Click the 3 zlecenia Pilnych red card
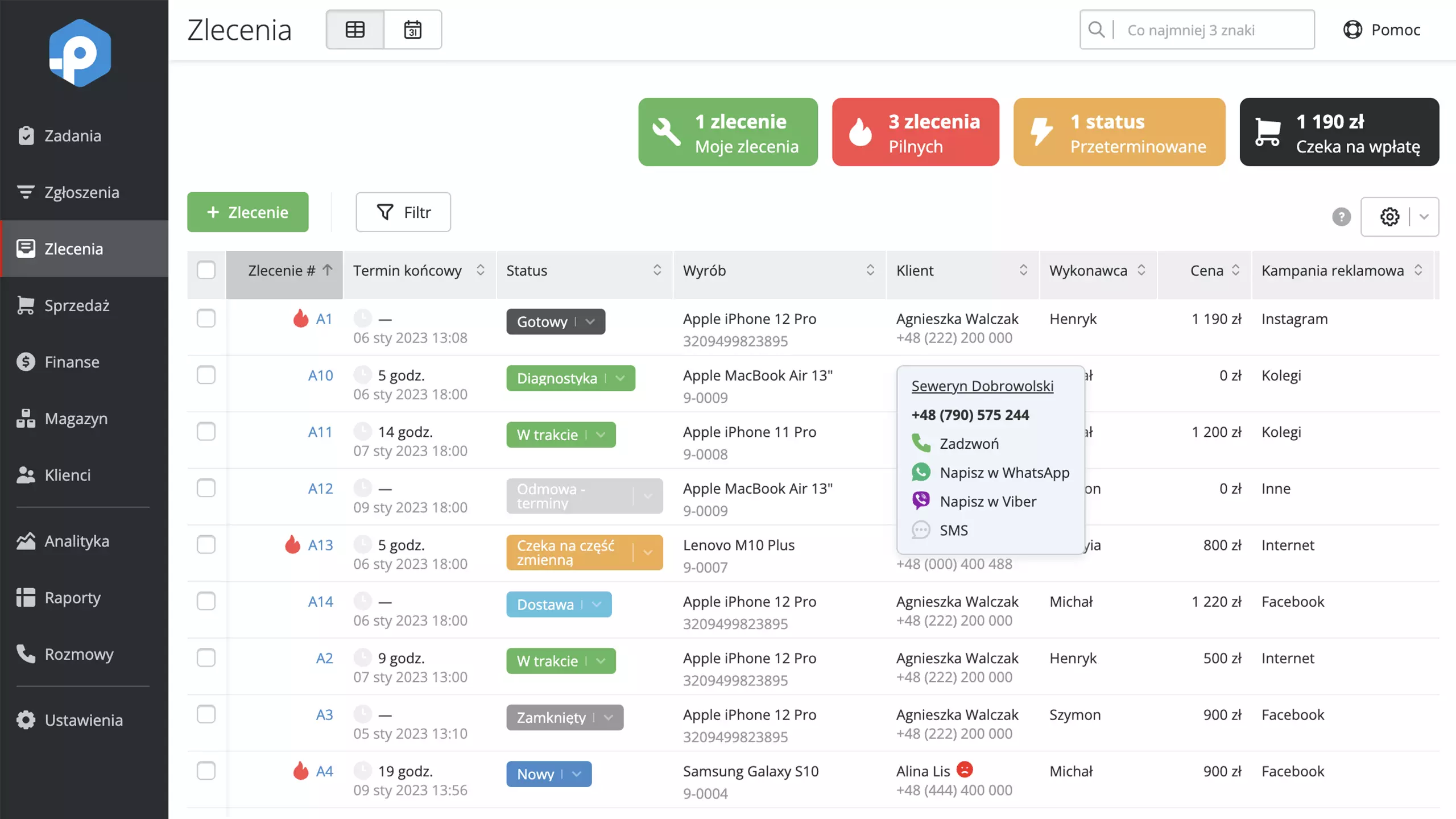 tap(916, 132)
